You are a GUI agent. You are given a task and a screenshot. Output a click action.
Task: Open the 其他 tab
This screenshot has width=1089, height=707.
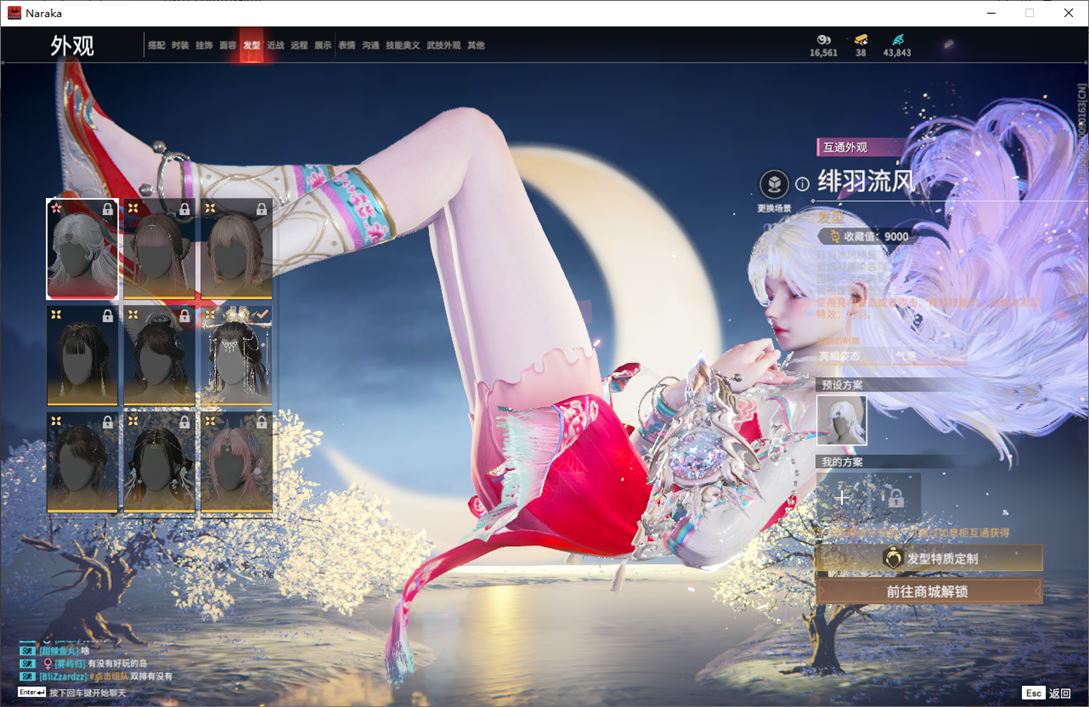click(x=476, y=45)
